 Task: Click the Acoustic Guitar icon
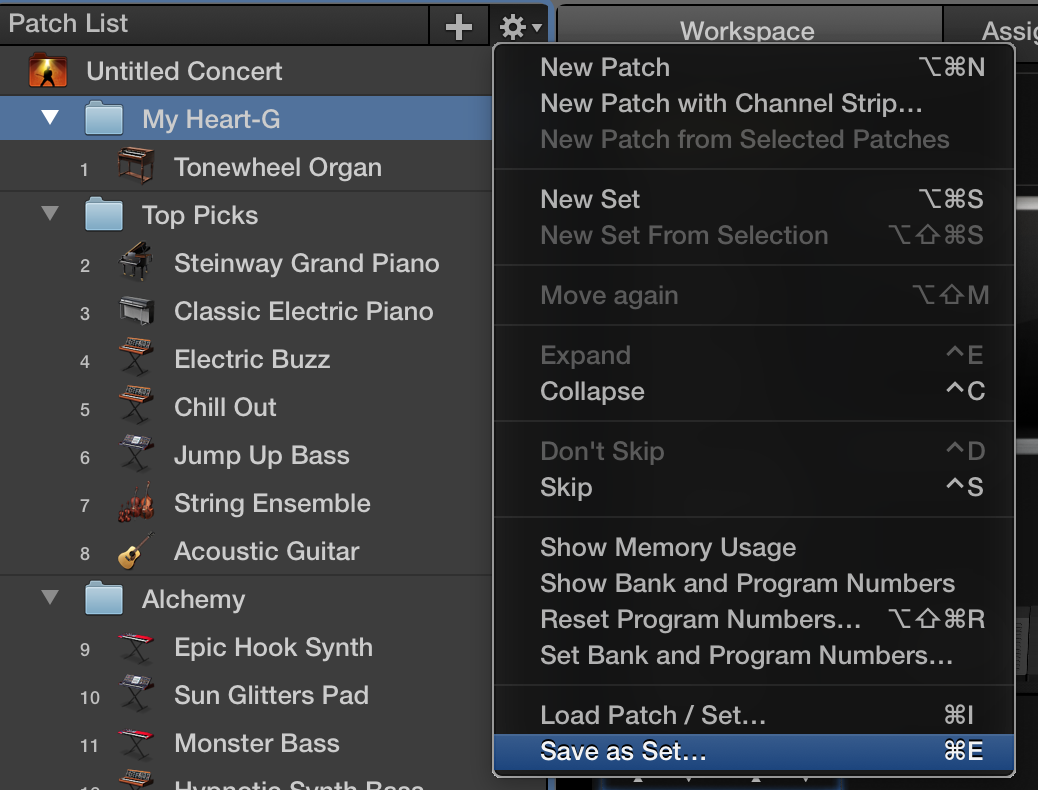136,550
